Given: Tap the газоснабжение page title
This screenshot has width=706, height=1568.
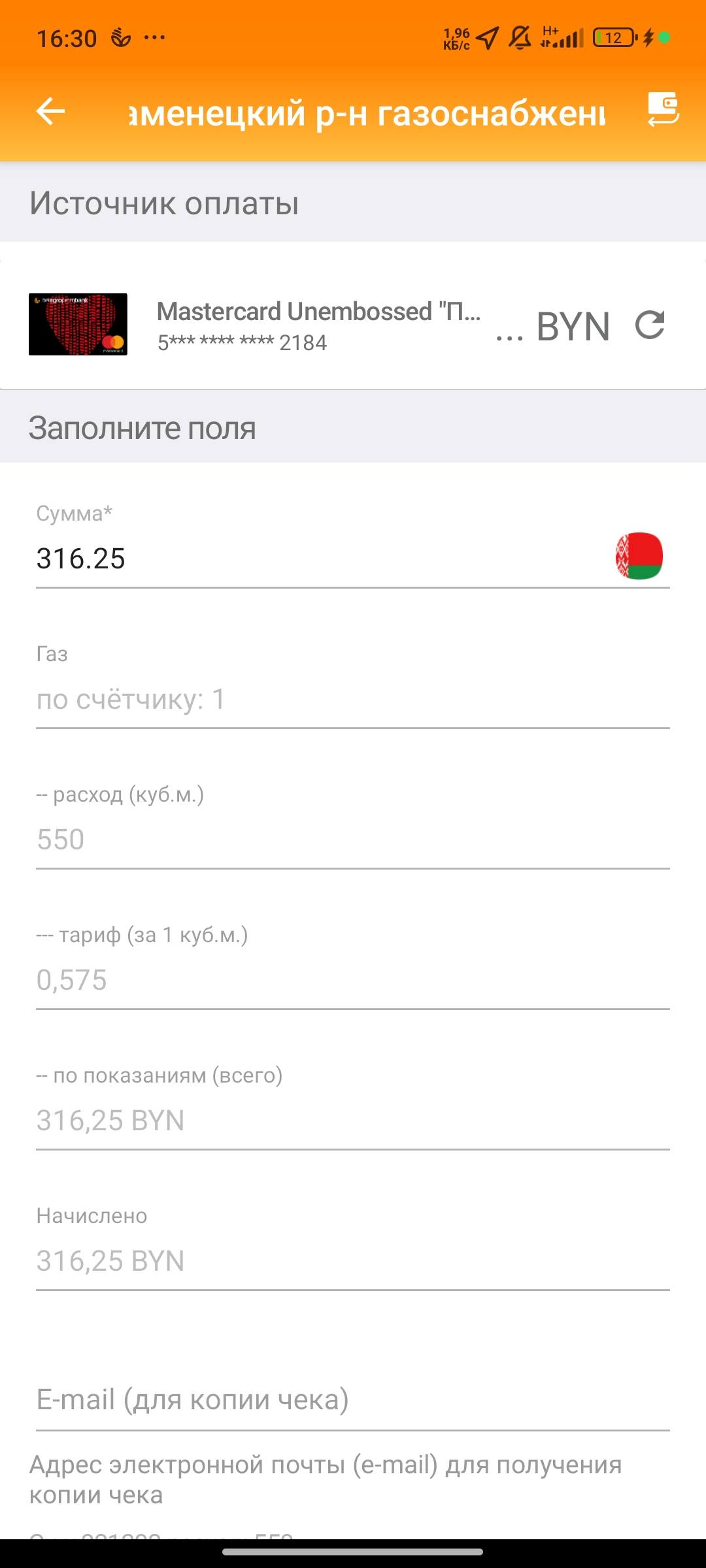Looking at the screenshot, I should coord(367,112).
